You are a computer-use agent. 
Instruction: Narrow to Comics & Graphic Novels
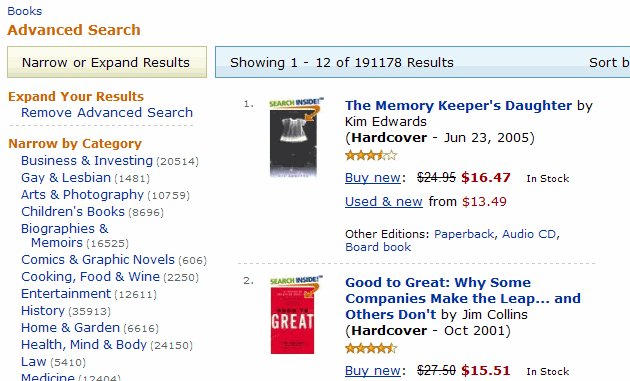point(98,260)
